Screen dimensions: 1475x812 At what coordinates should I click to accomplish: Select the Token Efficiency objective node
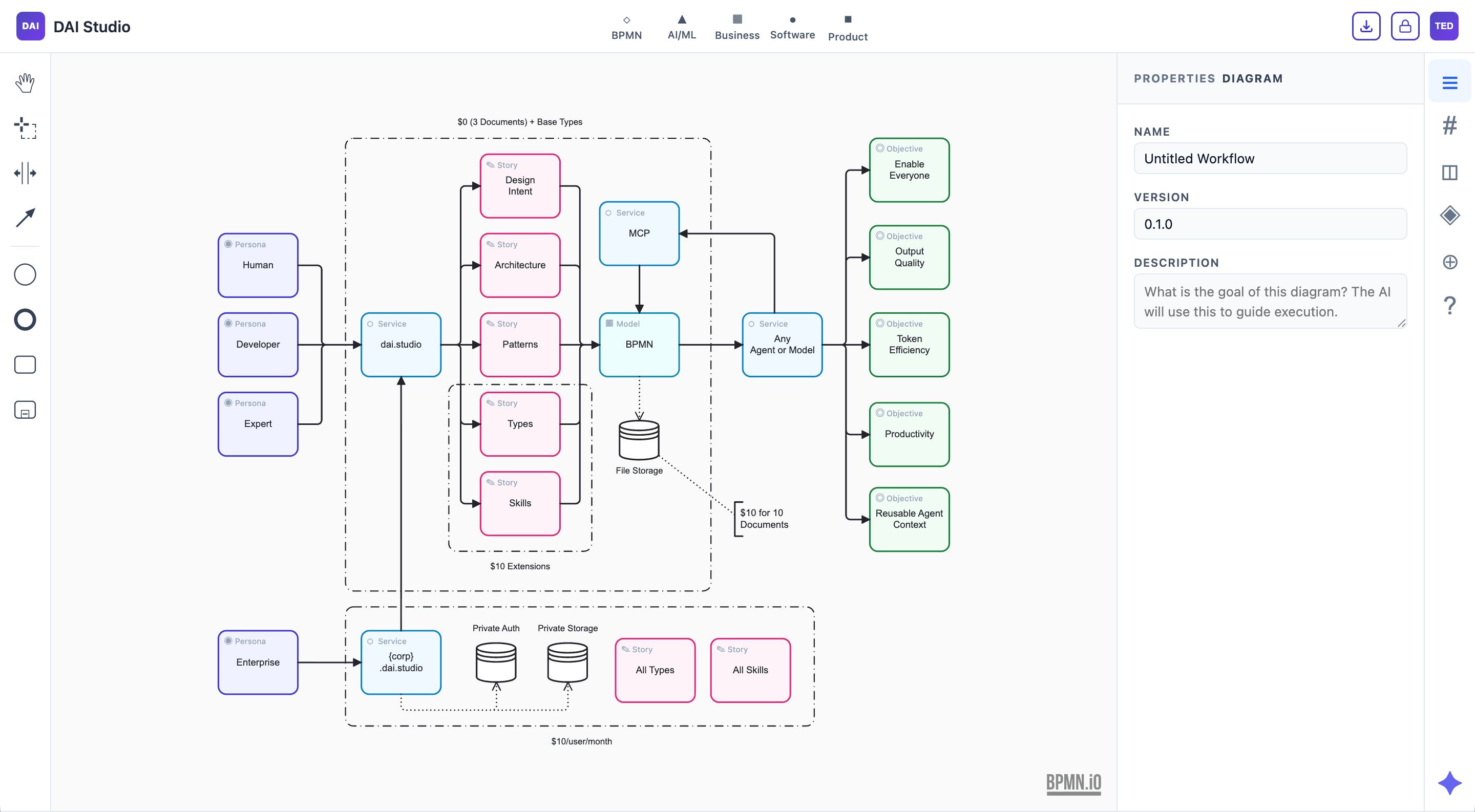pos(909,345)
